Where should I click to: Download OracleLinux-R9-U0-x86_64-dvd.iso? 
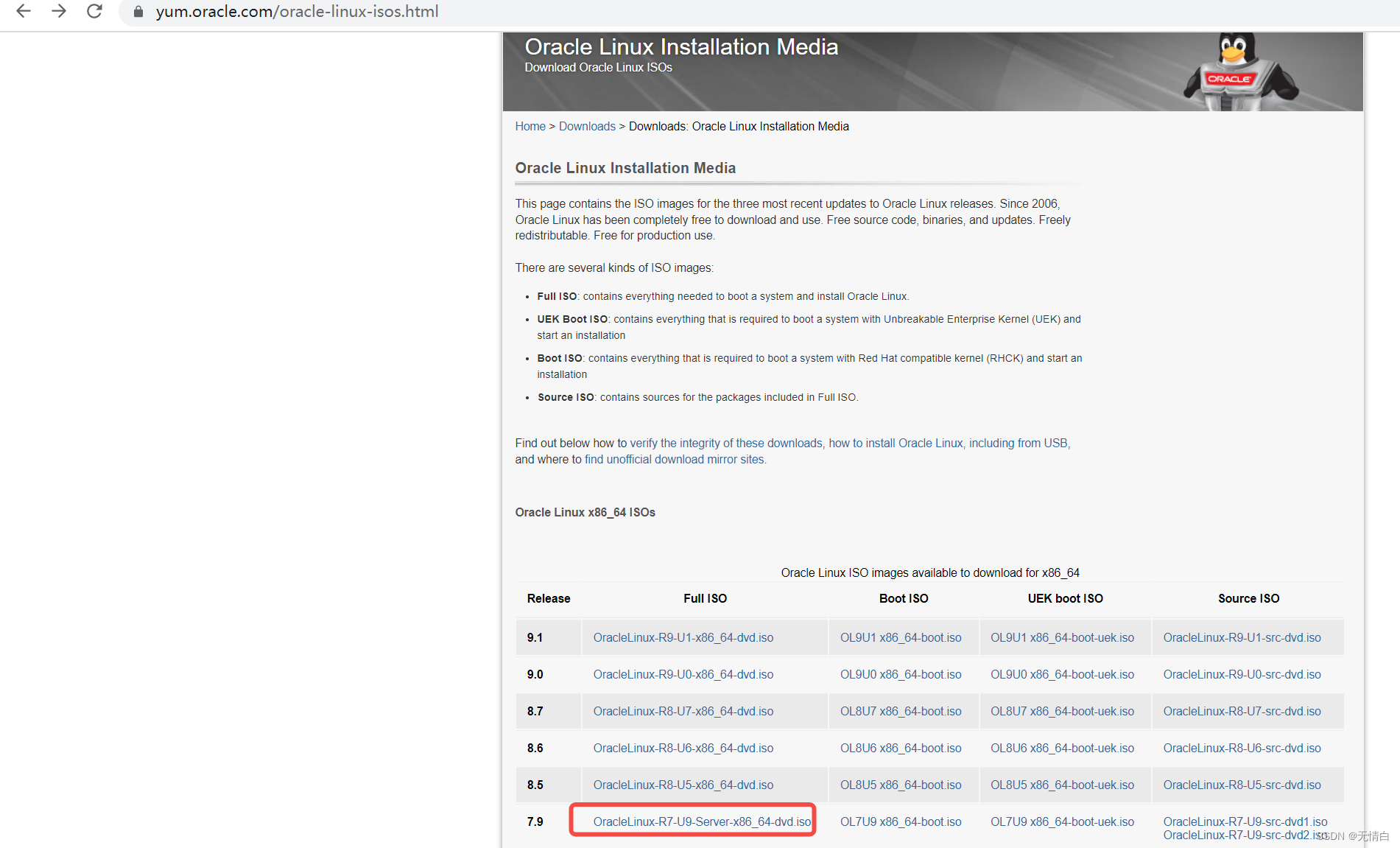pyautogui.click(x=683, y=674)
